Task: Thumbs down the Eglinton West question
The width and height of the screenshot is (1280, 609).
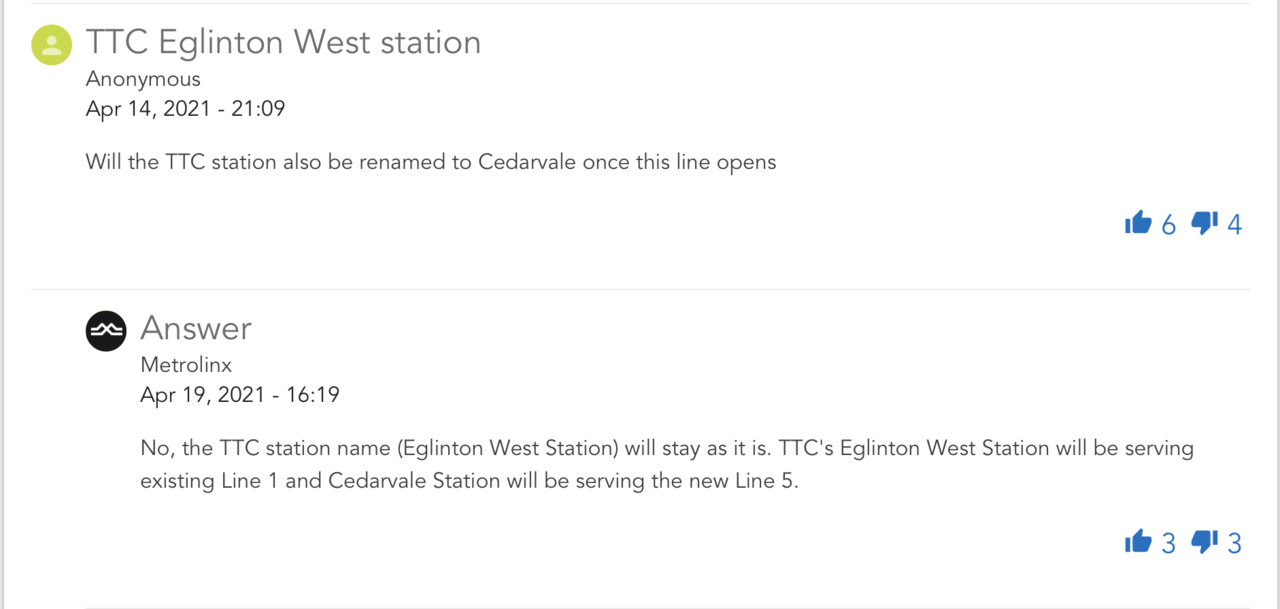Action: [1204, 223]
